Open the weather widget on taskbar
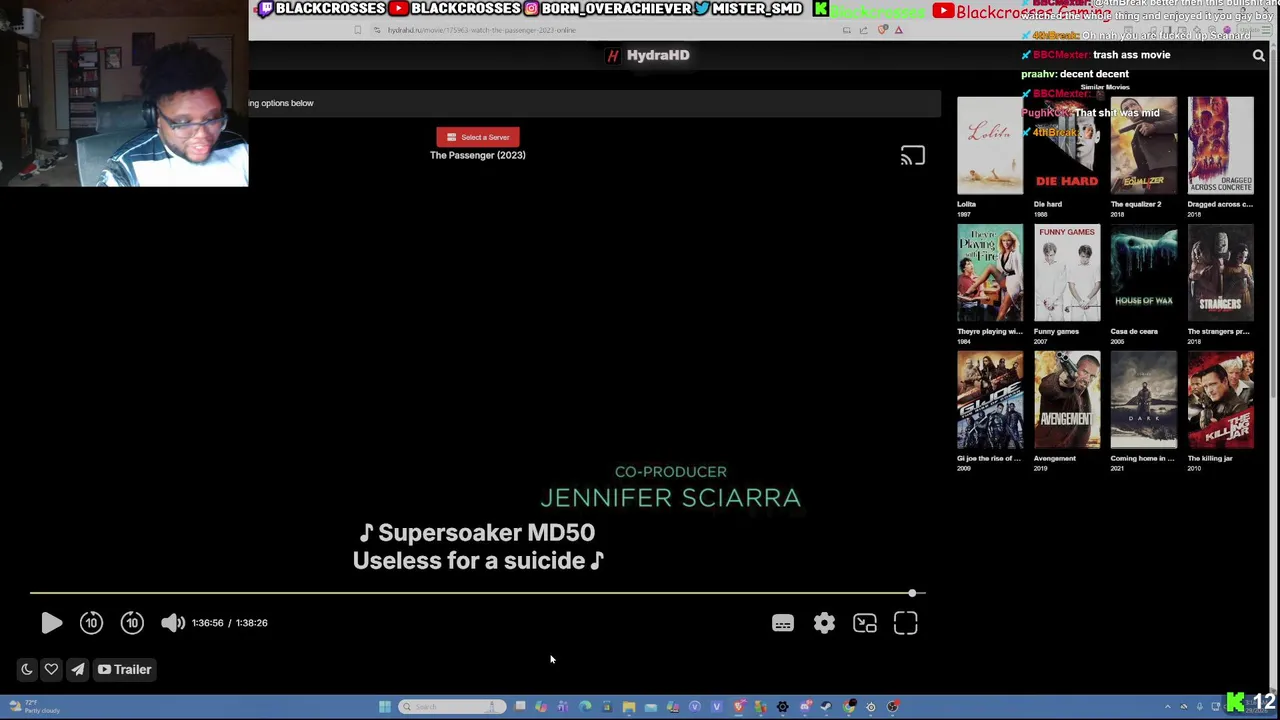 [x=35, y=707]
